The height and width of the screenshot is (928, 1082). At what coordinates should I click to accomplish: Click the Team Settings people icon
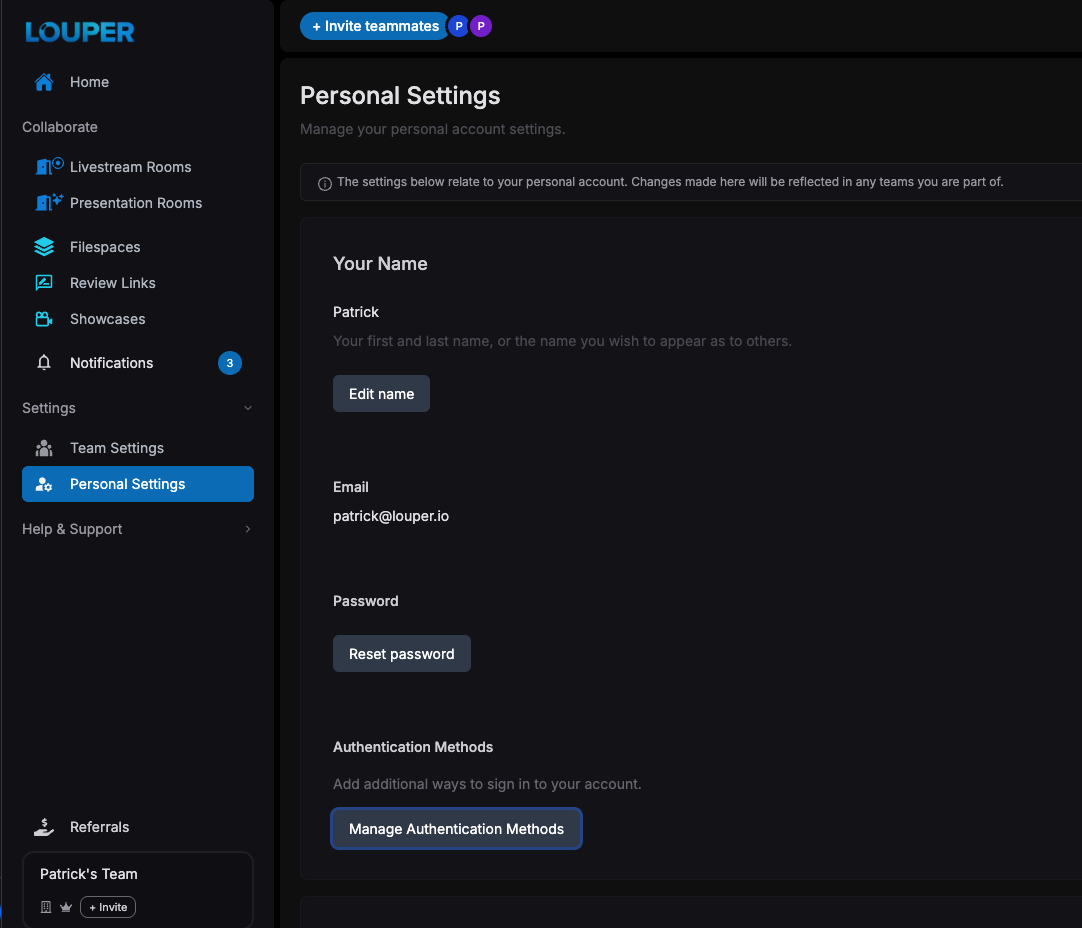tap(44, 448)
